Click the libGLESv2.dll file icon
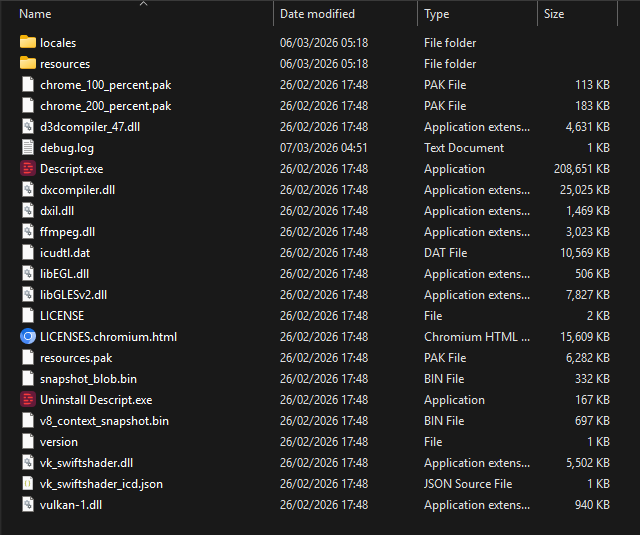The image size is (640, 535). (28, 295)
